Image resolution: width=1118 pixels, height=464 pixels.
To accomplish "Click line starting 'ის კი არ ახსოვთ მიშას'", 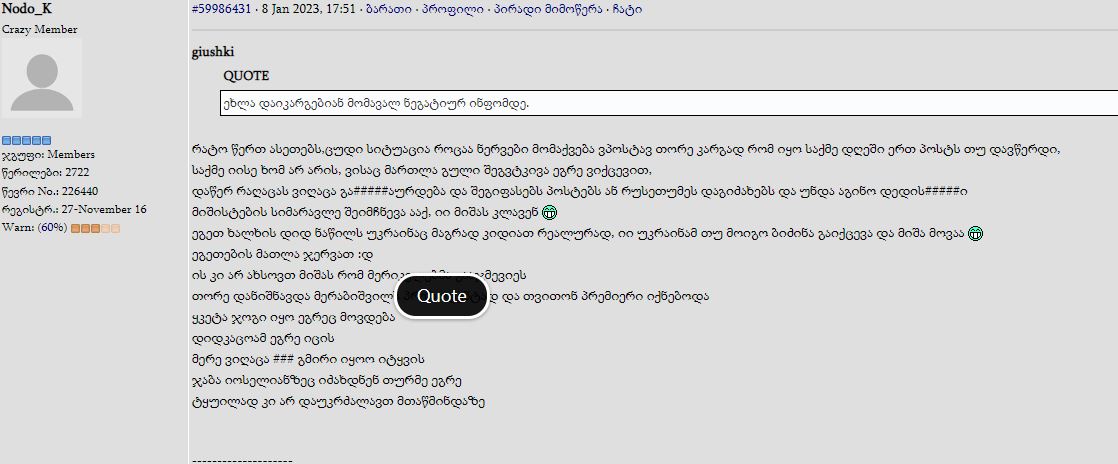I will tap(359, 275).
